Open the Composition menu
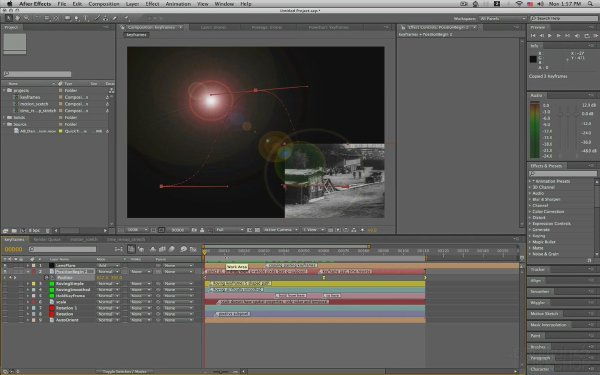The image size is (600, 375). (x=104, y=4)
